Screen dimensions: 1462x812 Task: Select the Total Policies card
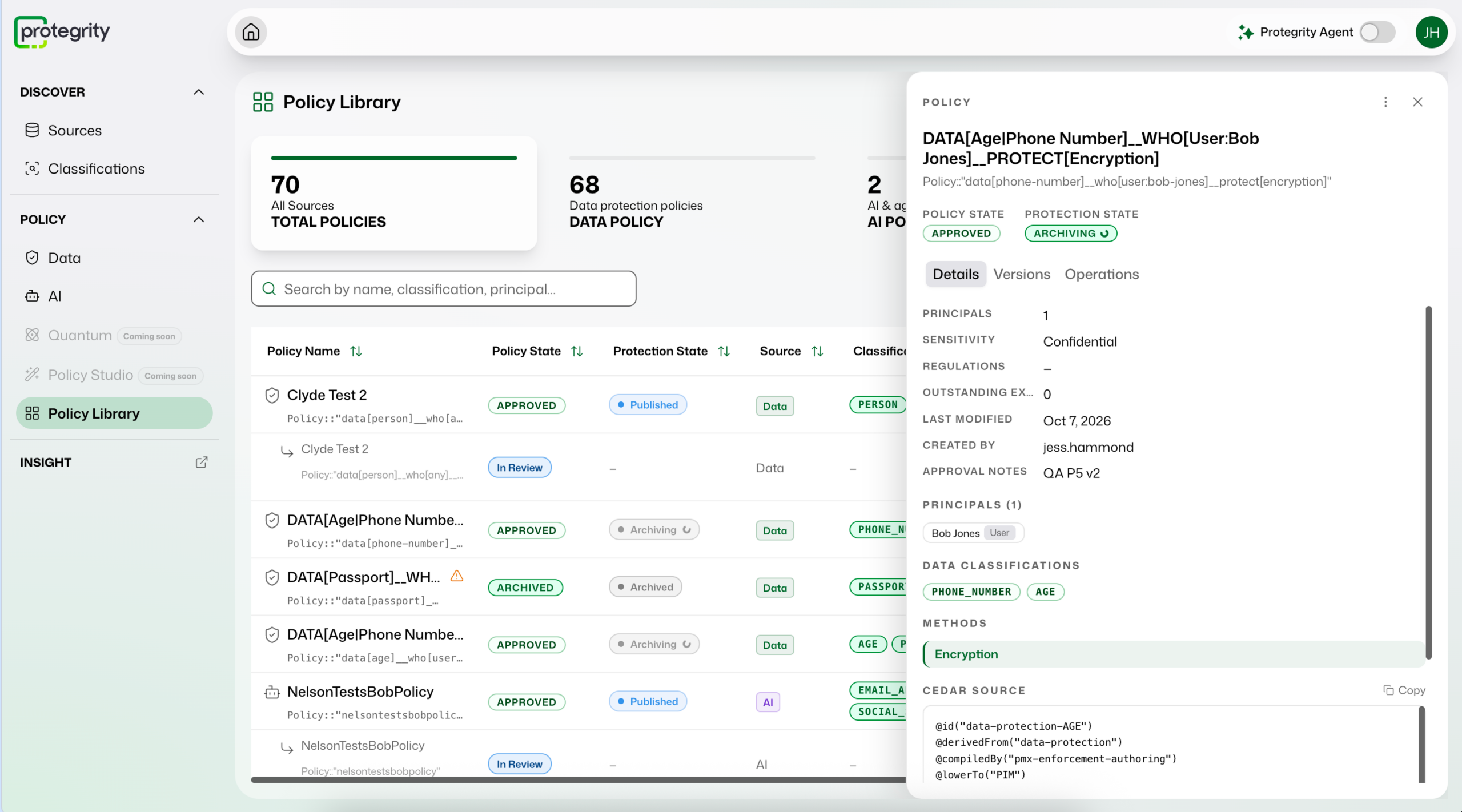point(394,193)
